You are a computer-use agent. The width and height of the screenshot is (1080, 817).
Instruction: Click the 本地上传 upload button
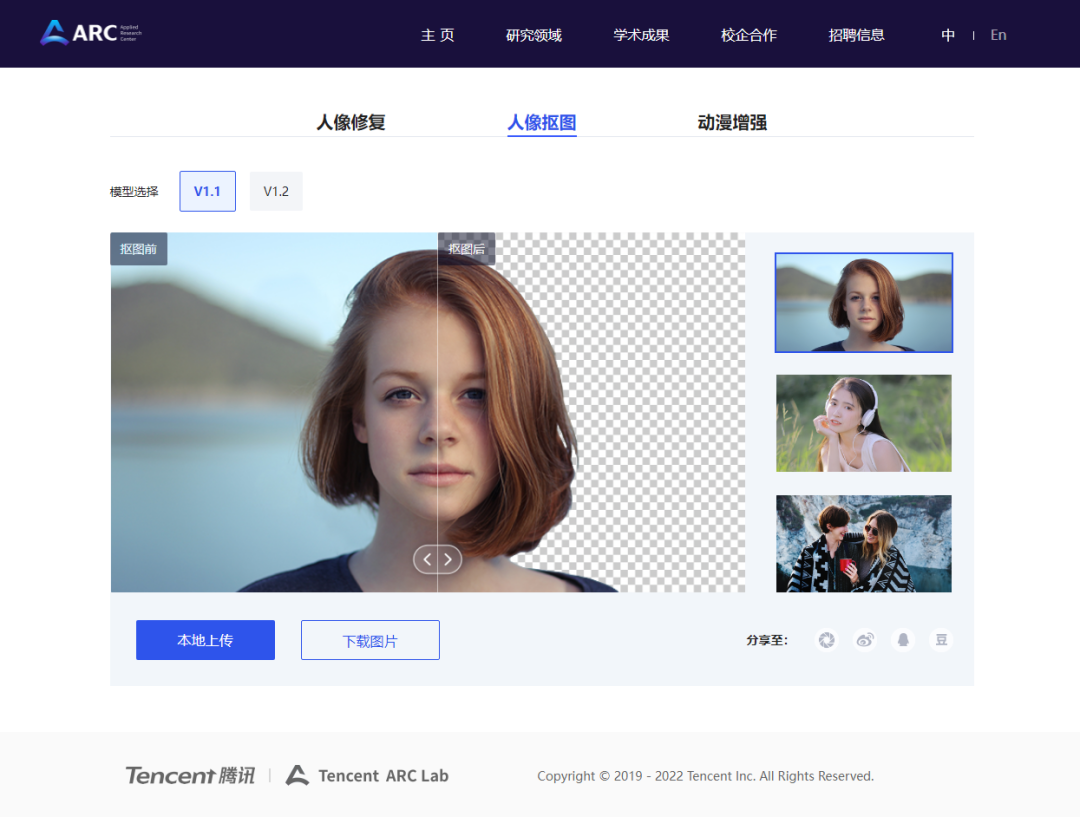point(205,640)
